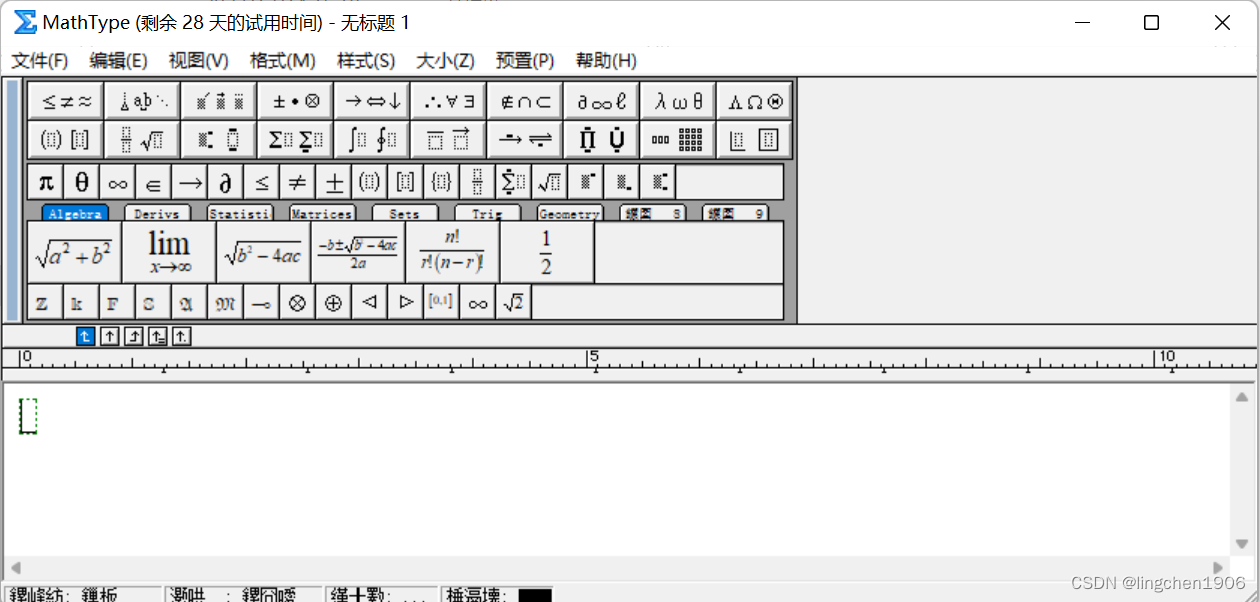Insert the circled plus symbol
Image resolution: width=1260 pixels, height=602 pixels.
click(x=333, y=302)
